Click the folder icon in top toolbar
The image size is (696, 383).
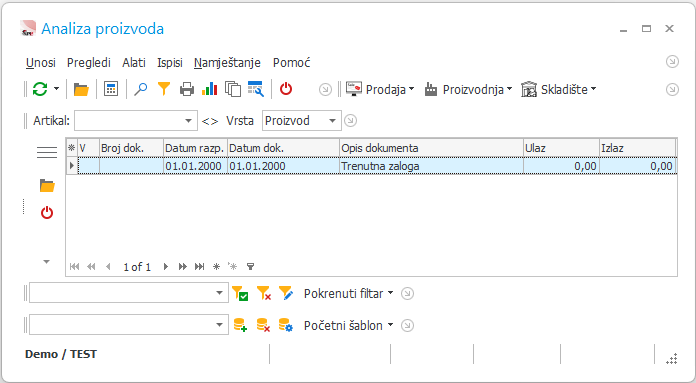81,90
